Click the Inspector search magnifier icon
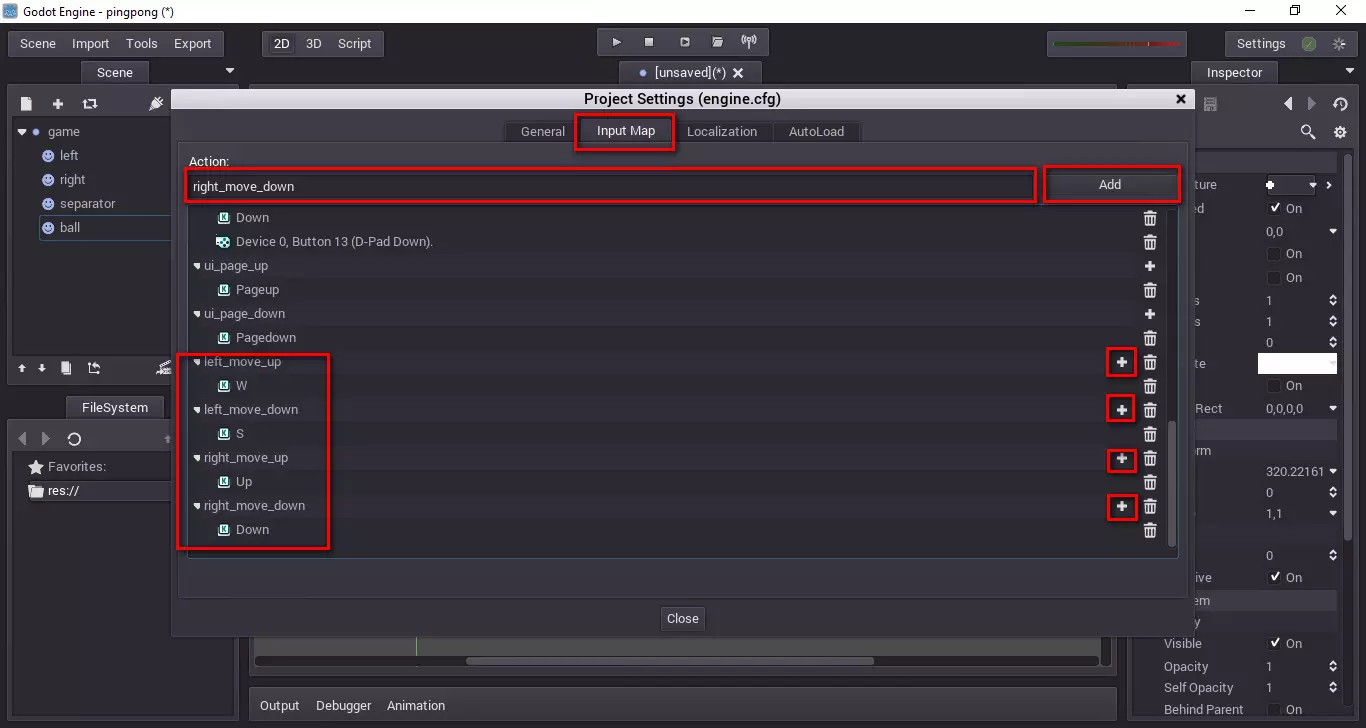 pos(1307,132)
